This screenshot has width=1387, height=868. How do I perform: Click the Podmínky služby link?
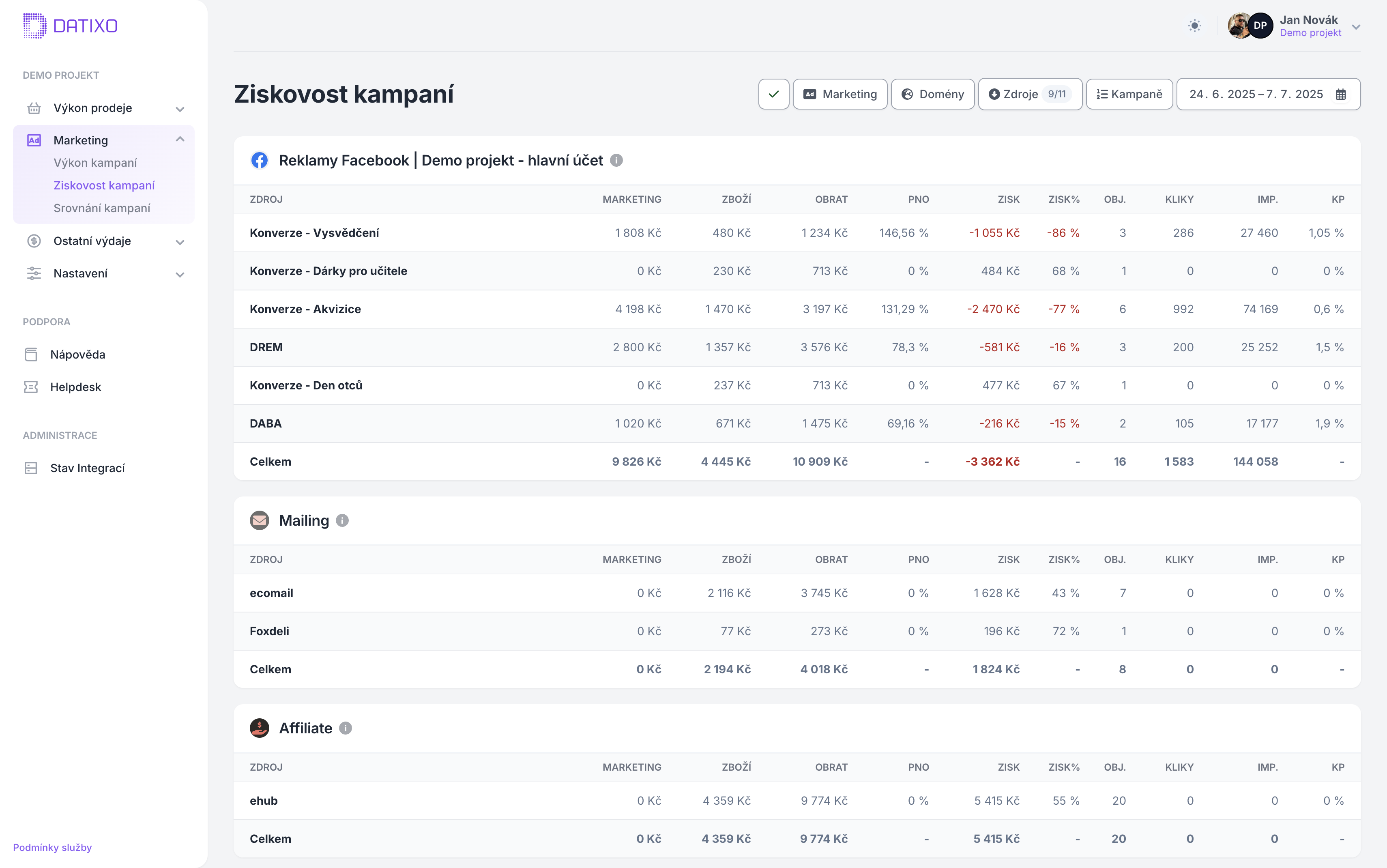pyautogui.click(x=52, y=847)
